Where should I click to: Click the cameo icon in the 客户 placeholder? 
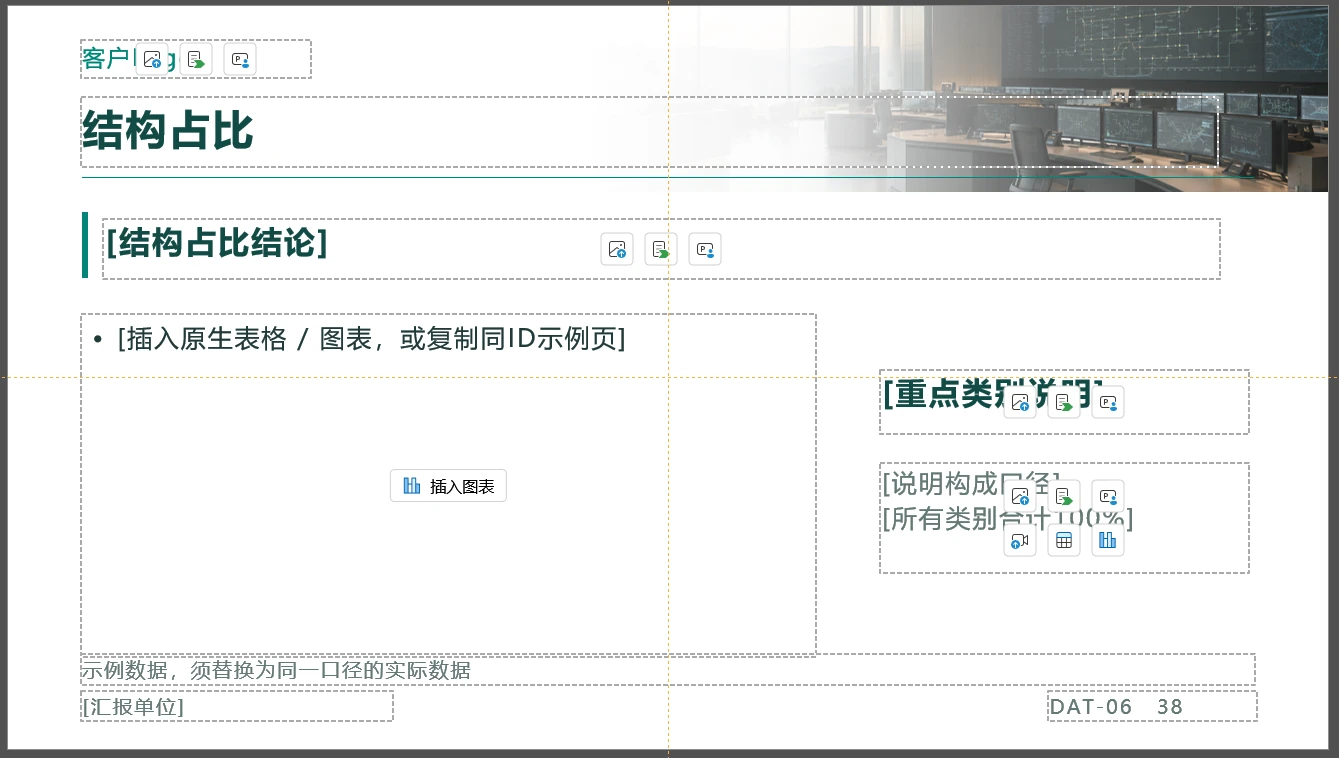click(x=240, y=60)
